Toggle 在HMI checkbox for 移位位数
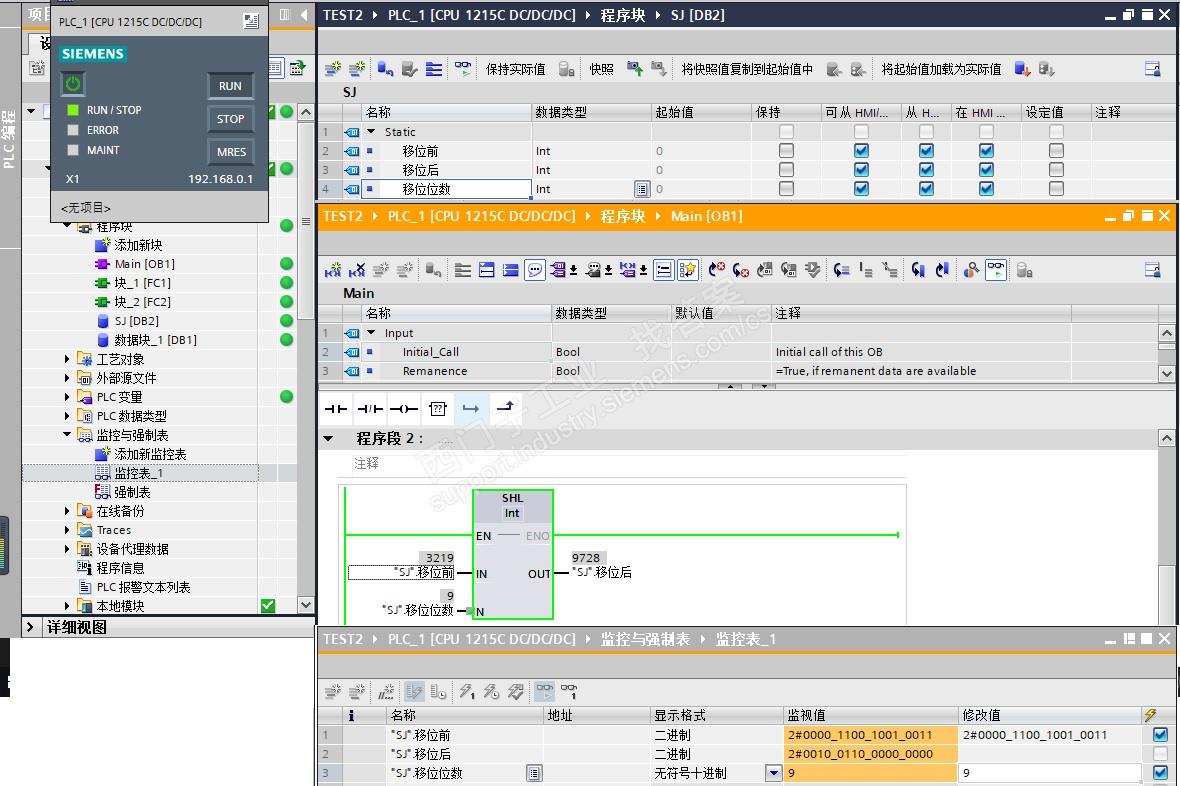The width and height of the screenshot is (1180, 786). [x=986, y=189]
